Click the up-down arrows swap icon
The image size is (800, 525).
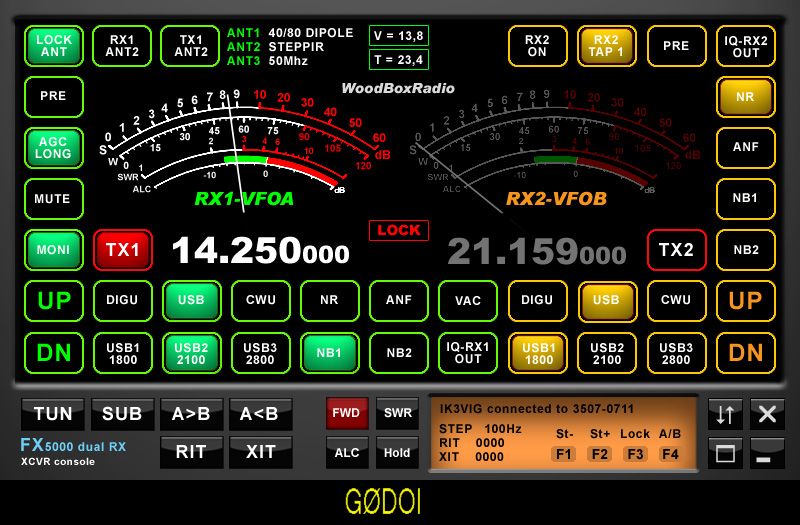click(x=725, y=414)
